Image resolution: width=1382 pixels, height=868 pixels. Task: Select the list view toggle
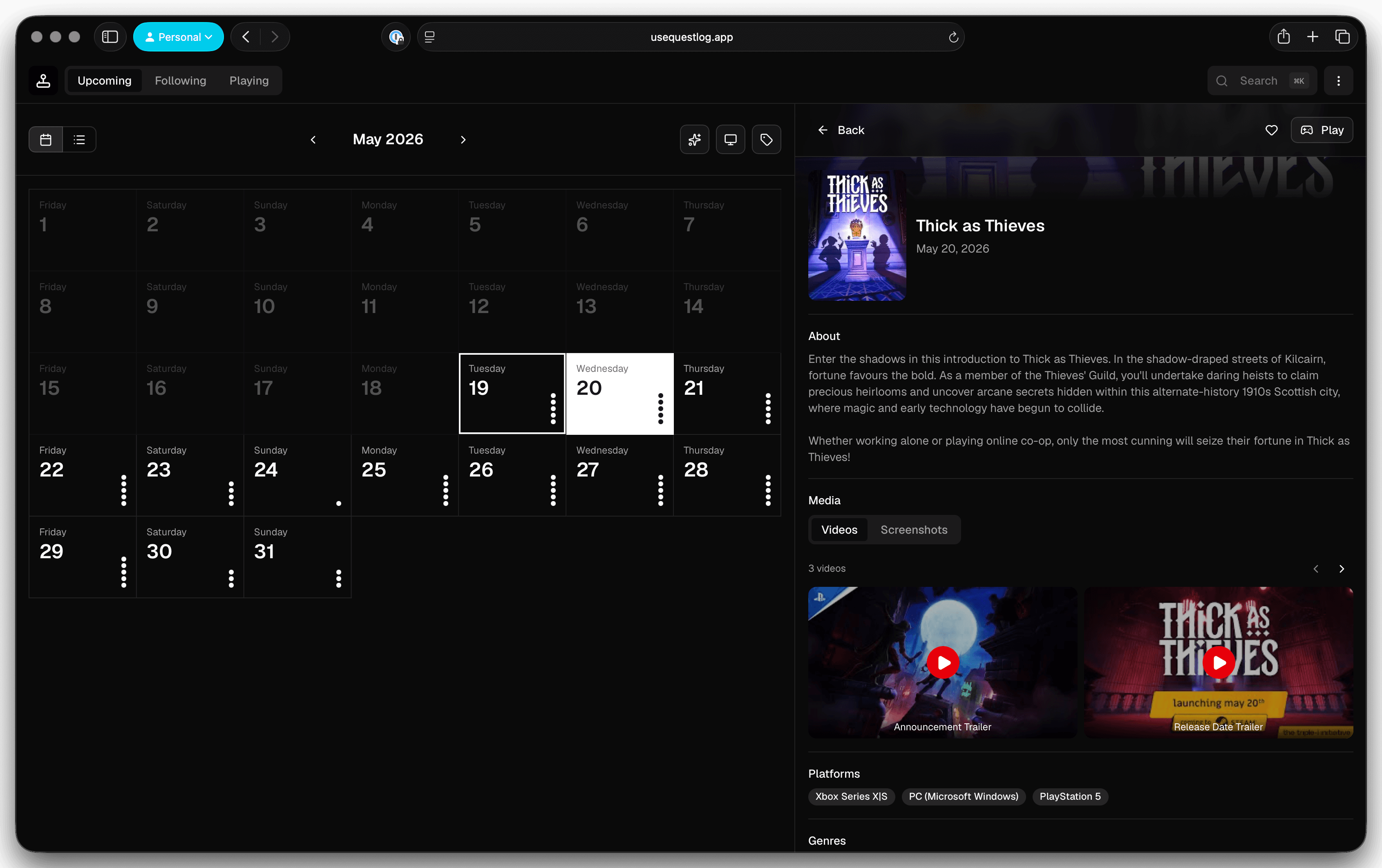79,139
